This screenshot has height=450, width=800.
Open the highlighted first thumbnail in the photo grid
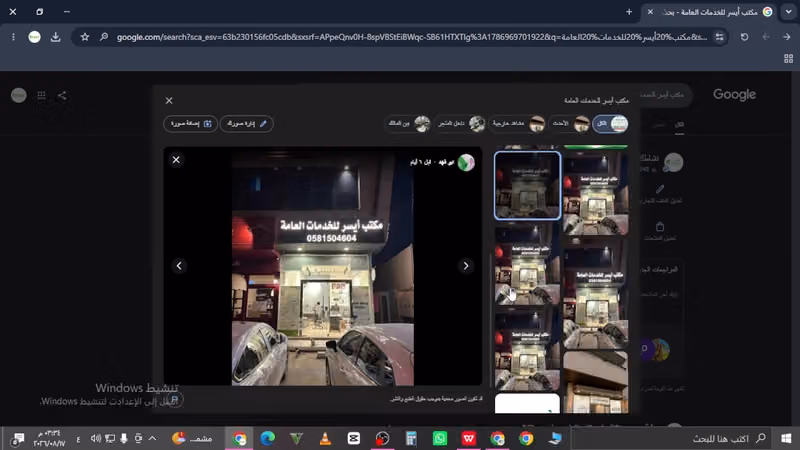(x=527, y=185)
